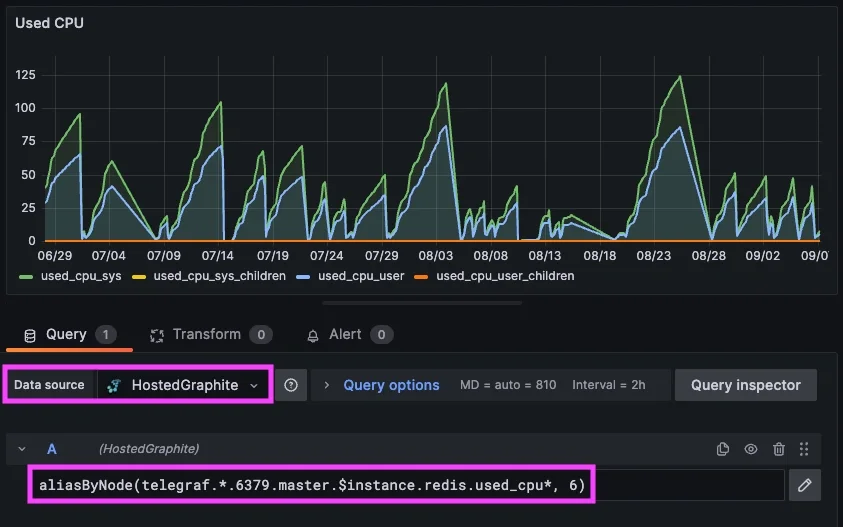
Task: Switch to the Query tab
Action: tap(69, 334)
